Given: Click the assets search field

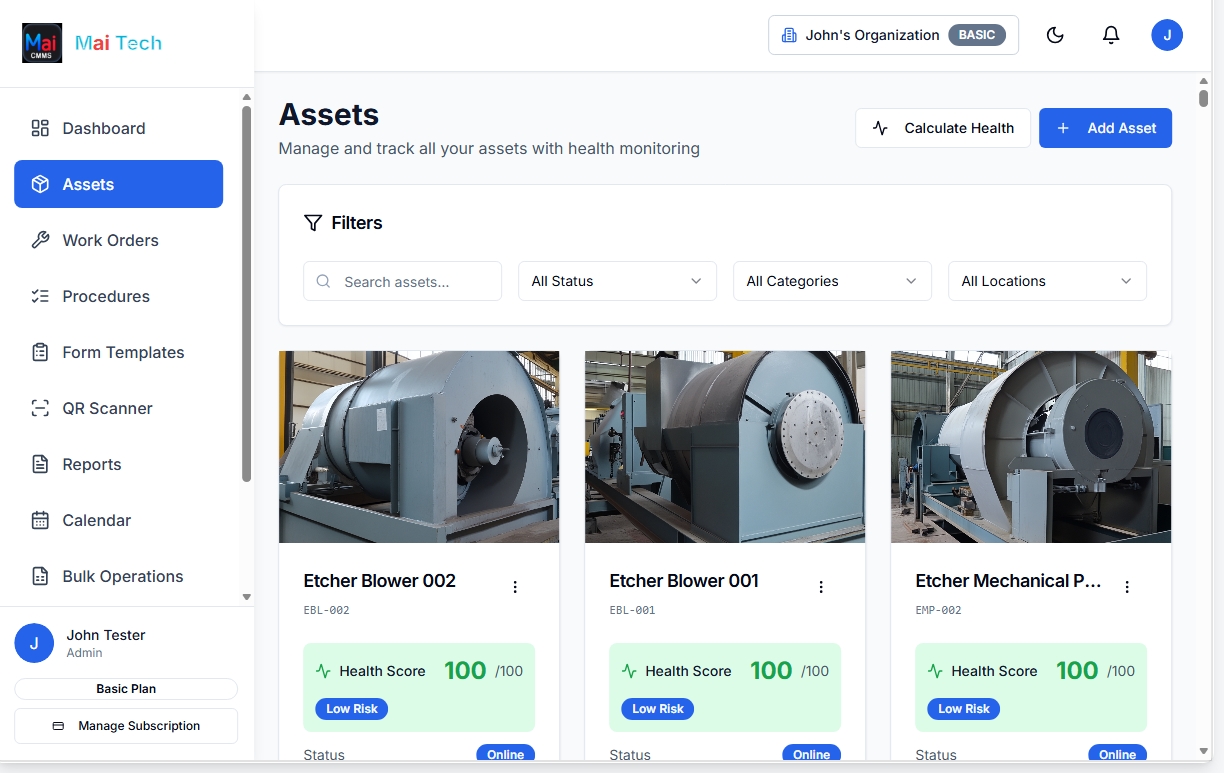Looking at the screenshot, I should (402, 281).
